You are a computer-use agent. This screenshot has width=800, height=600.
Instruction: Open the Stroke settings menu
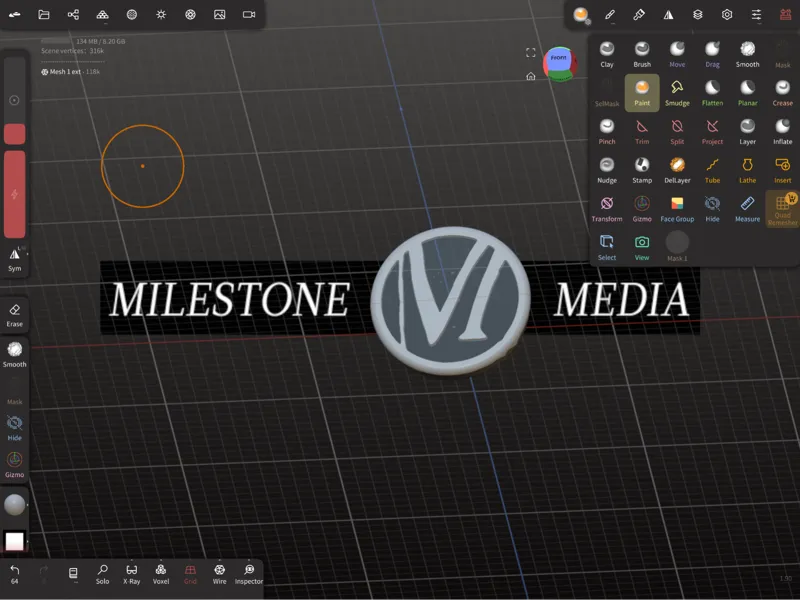610,15
